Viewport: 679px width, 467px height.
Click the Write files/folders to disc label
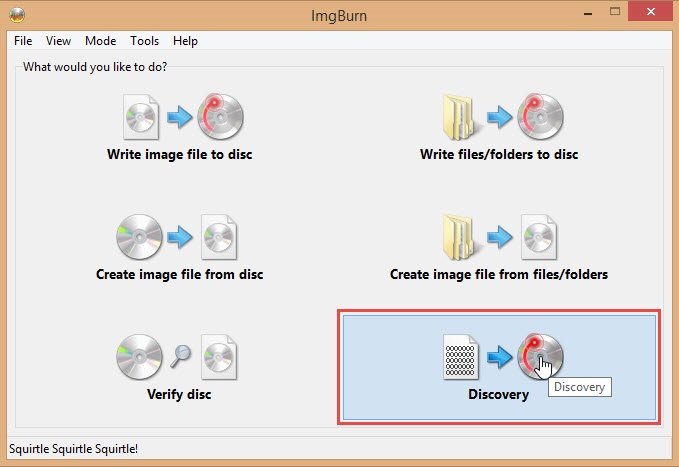[x=499, y=154]
